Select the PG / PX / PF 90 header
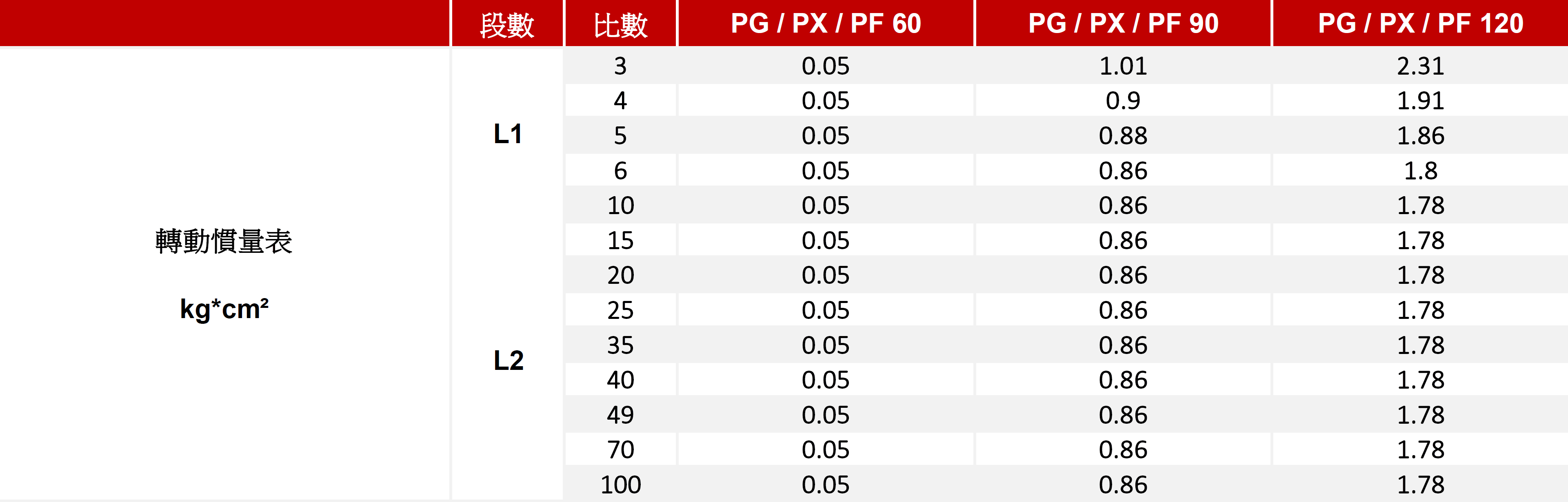1568x502 pixels. tap(1123, 24)
